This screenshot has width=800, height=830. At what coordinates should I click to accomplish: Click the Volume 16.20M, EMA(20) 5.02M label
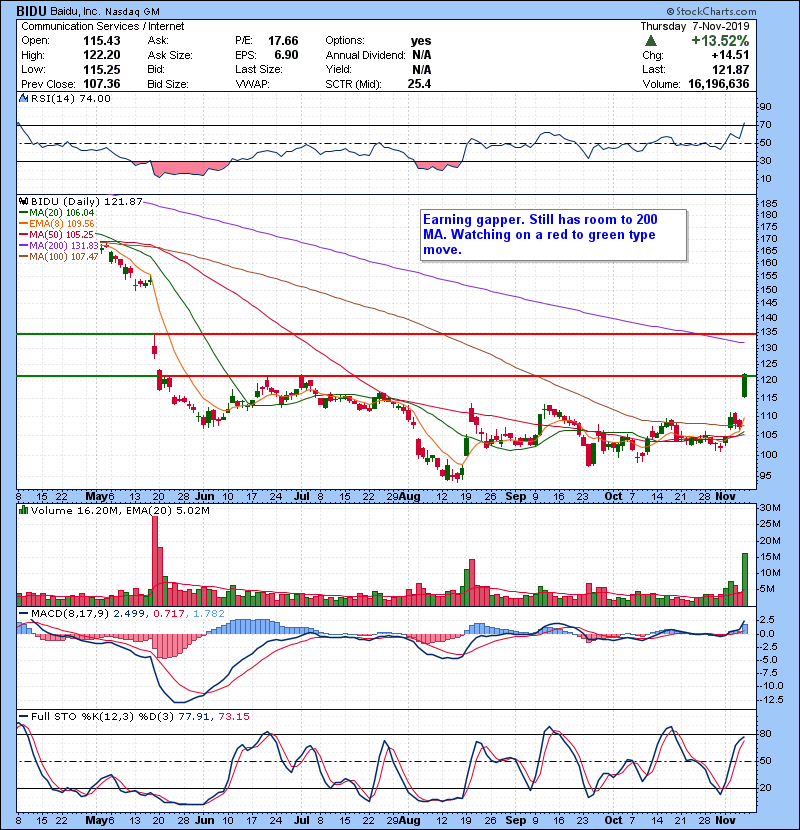120,510
